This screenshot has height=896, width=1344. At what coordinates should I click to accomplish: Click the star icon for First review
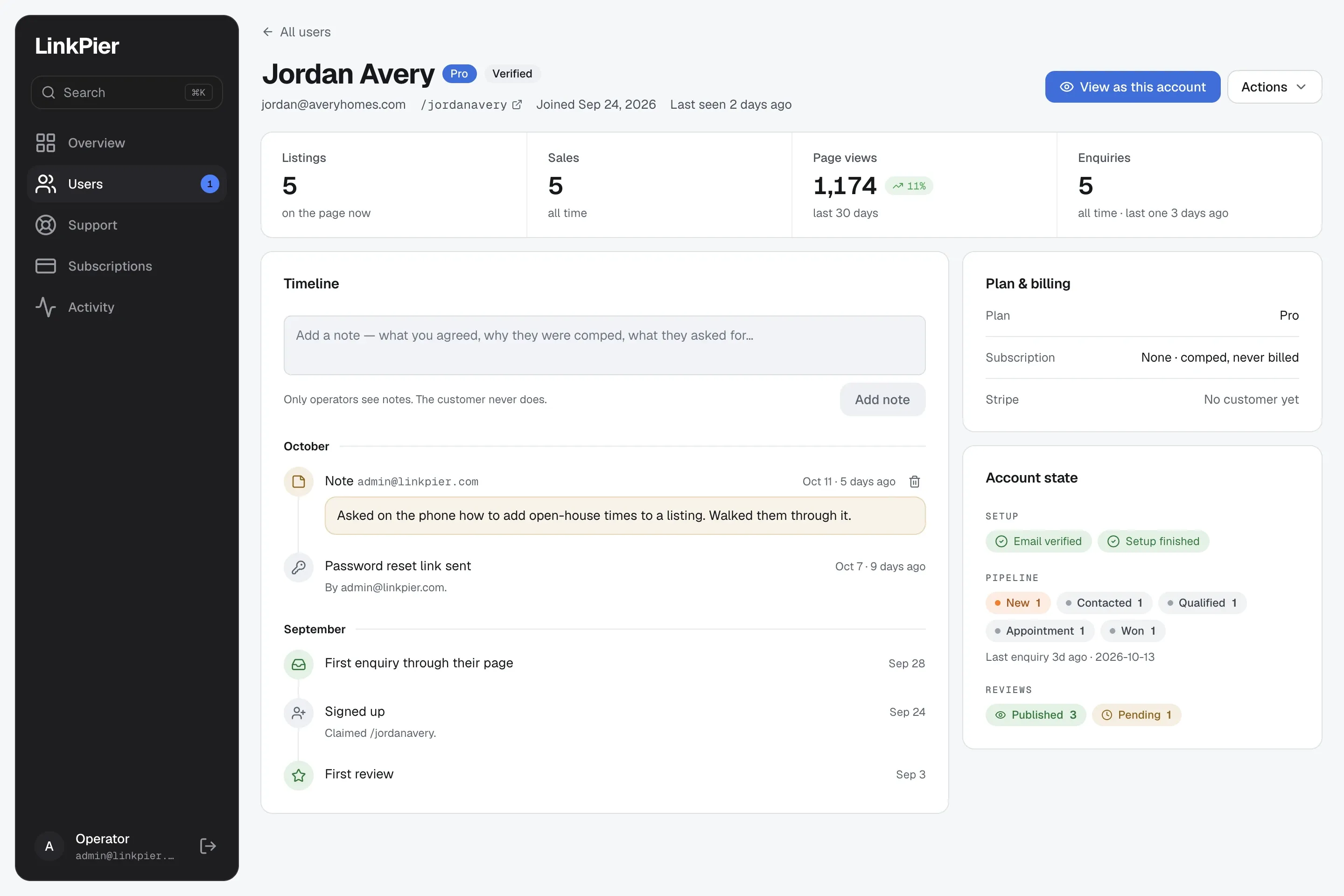[x=299, y=776]
